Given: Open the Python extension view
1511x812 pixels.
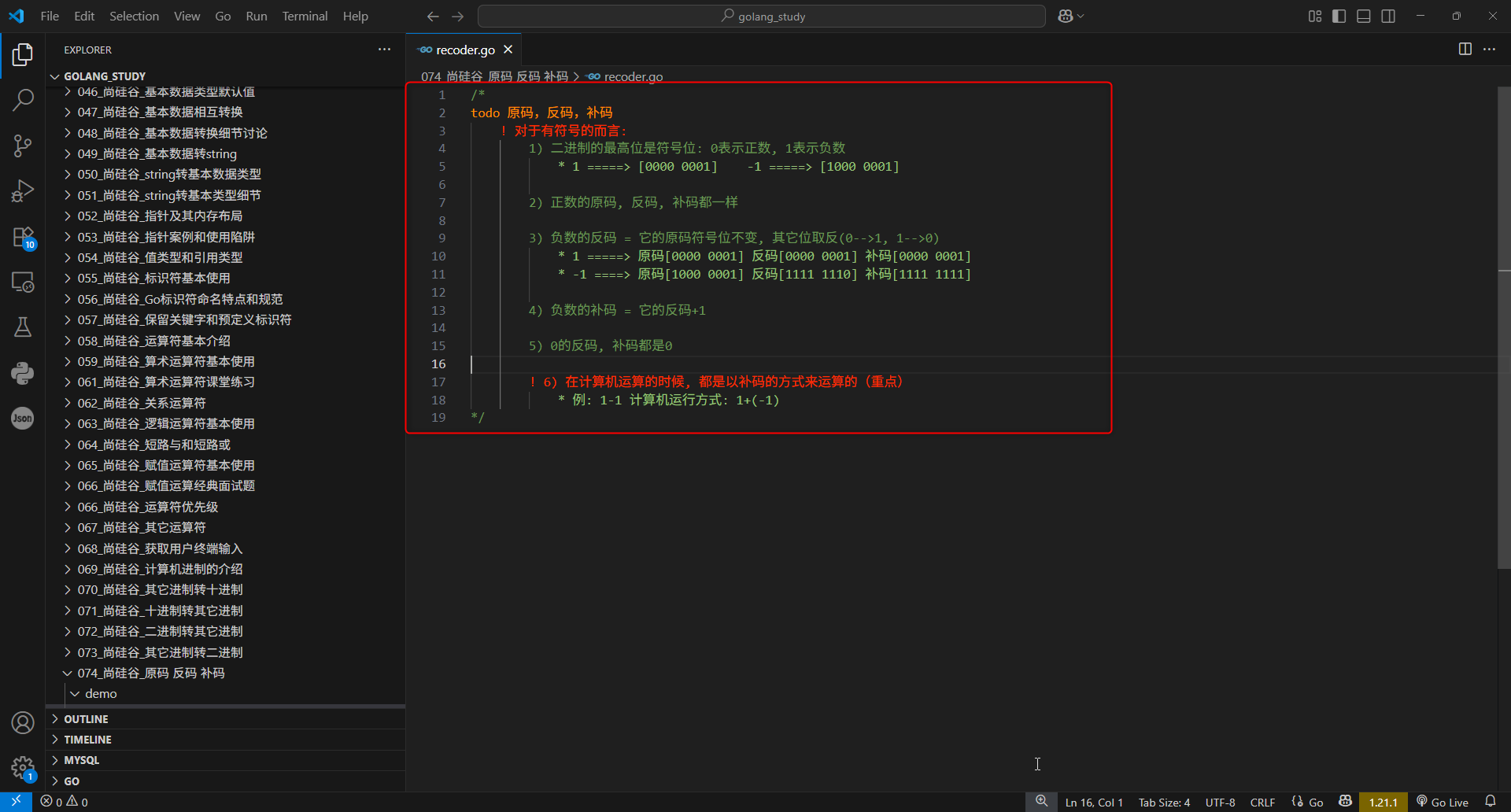Looking at the screenshot, I should point(23,373).
